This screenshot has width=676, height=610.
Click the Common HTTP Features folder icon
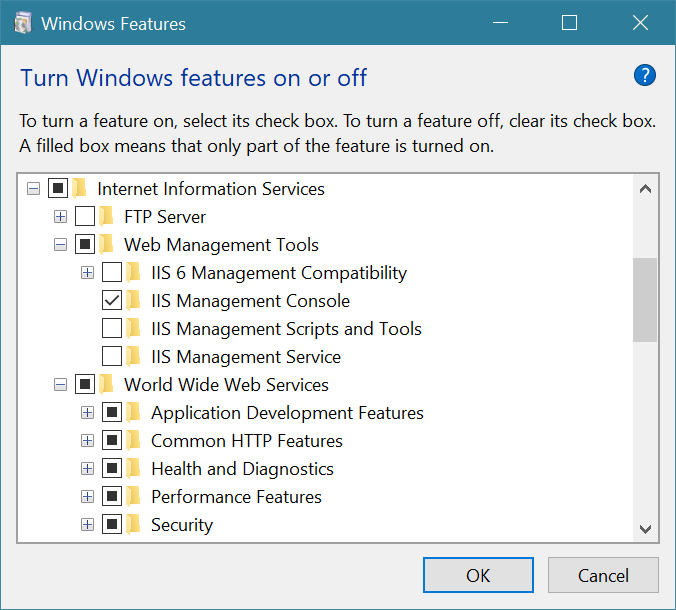[134, 441]
